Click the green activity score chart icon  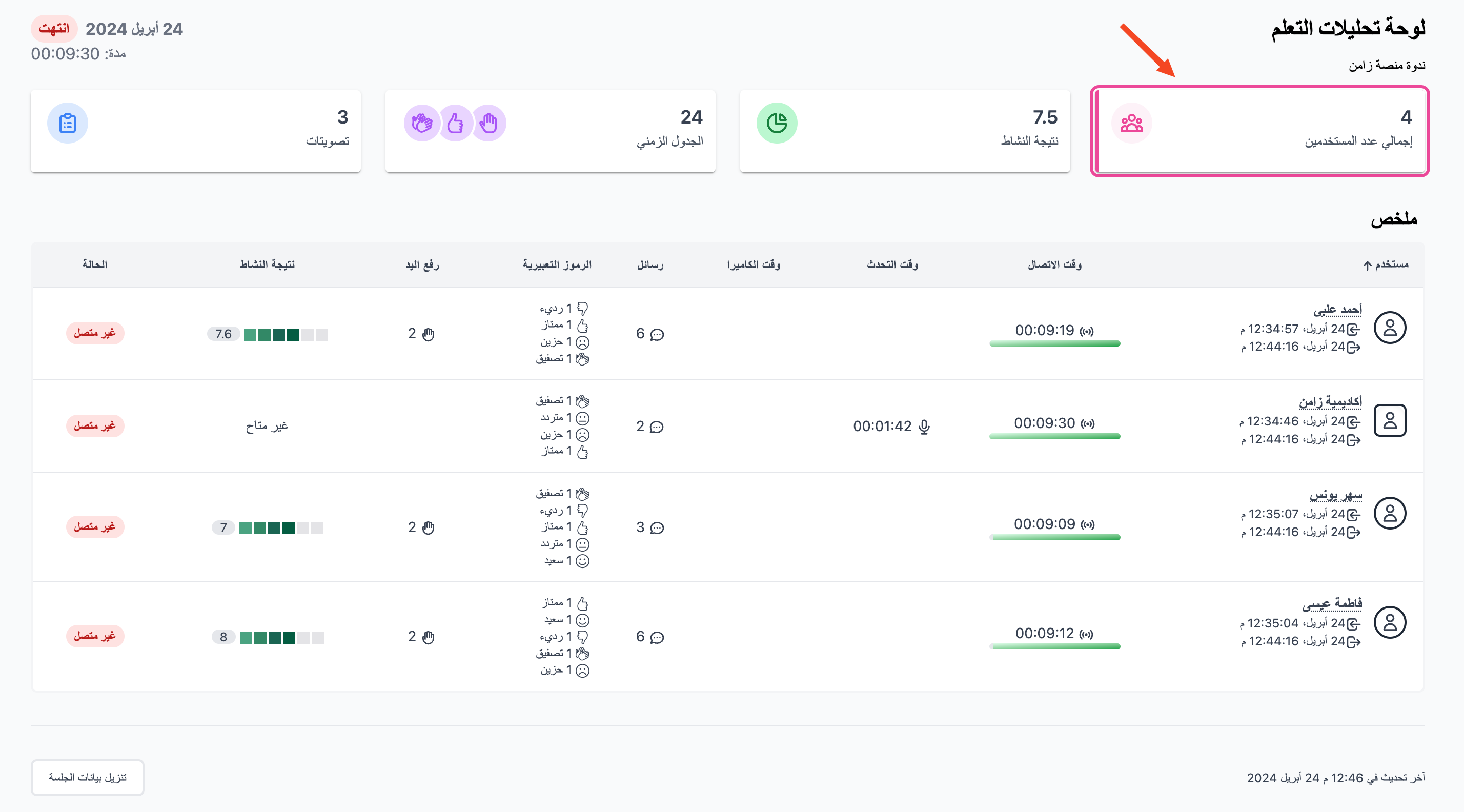pos(777,124)
